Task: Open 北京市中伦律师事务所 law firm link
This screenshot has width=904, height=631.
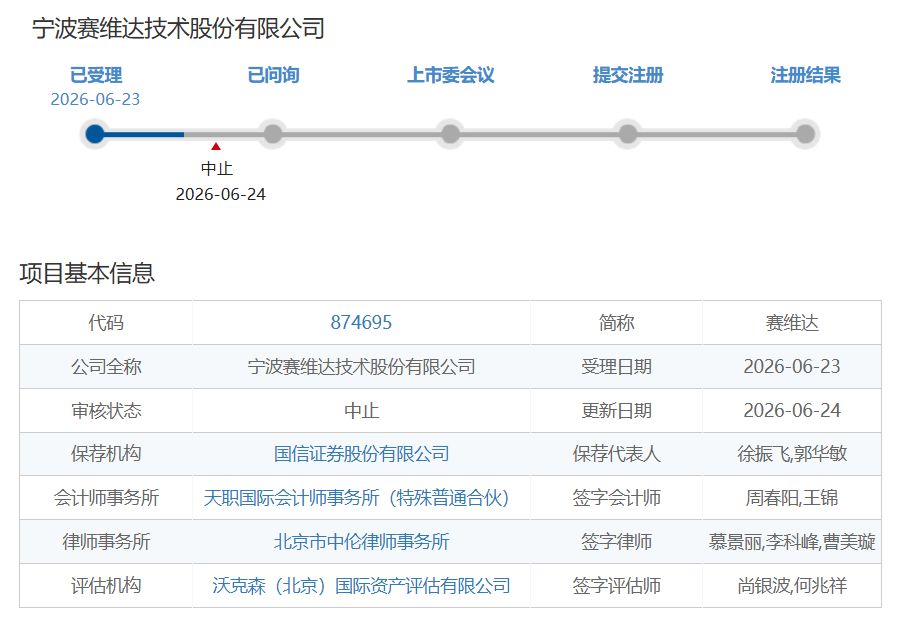Action: (361, 542)
